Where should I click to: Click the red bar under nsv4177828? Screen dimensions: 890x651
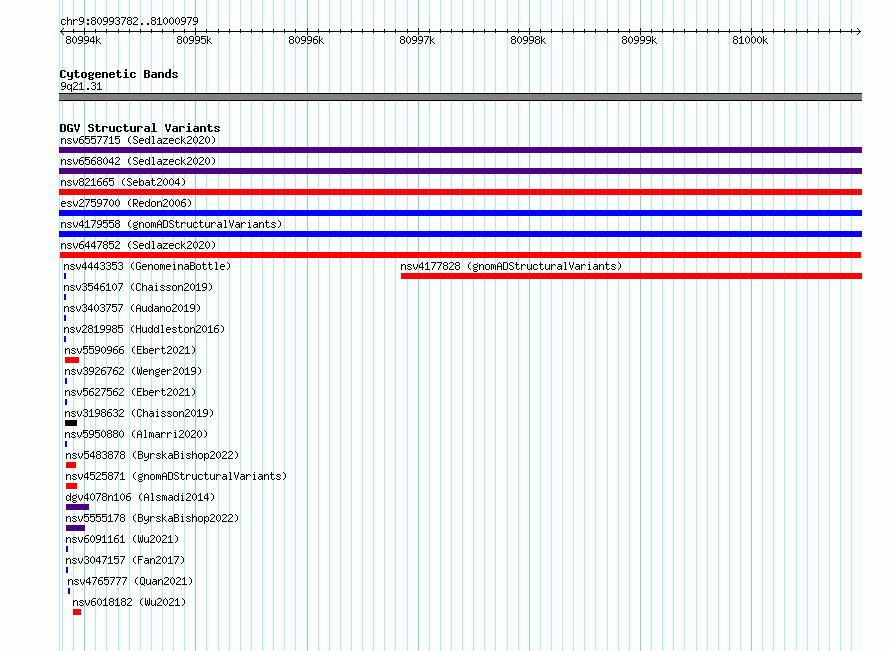pos(631,276)
